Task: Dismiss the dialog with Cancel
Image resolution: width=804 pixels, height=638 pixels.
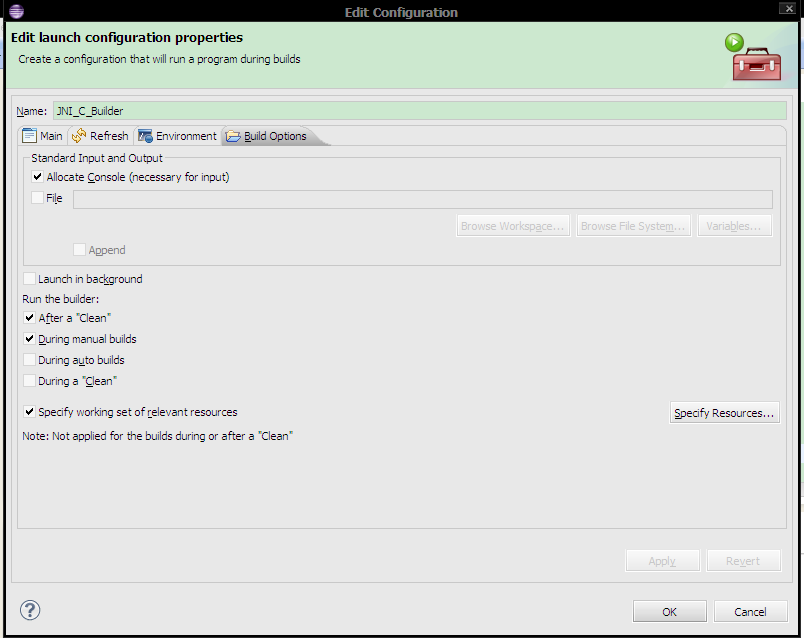Action: (750, 610)
